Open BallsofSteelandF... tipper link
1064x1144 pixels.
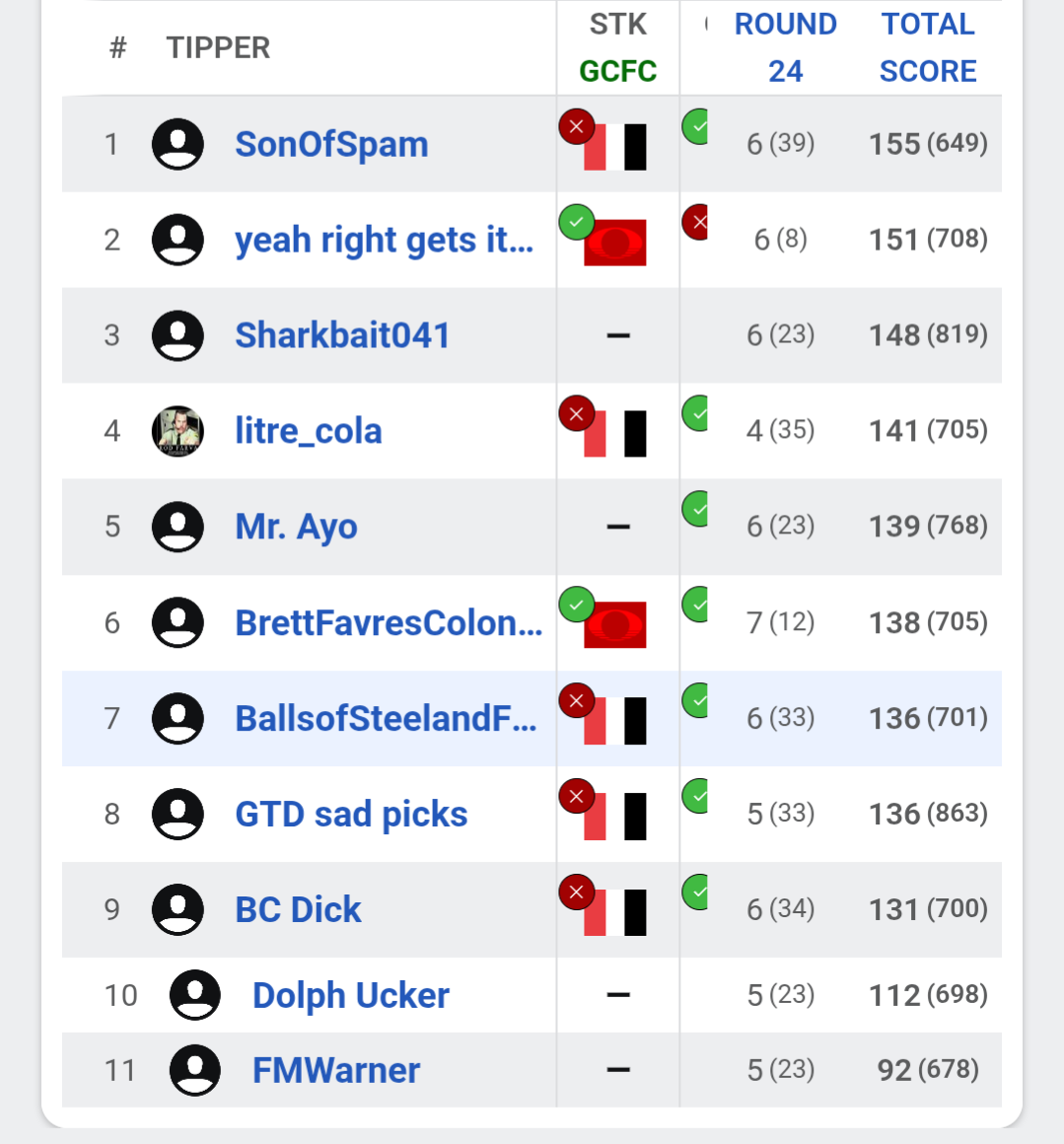point(386,718)
